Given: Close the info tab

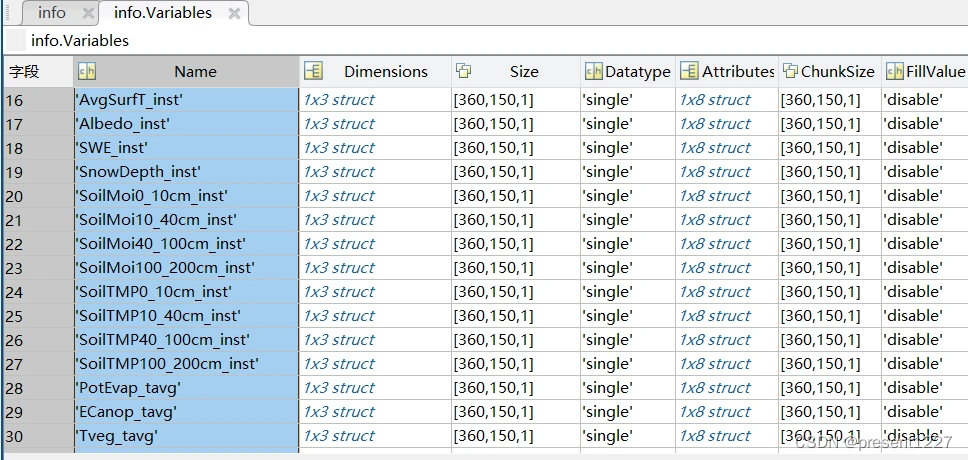Looking at the screenshot, I should point(86,14).
